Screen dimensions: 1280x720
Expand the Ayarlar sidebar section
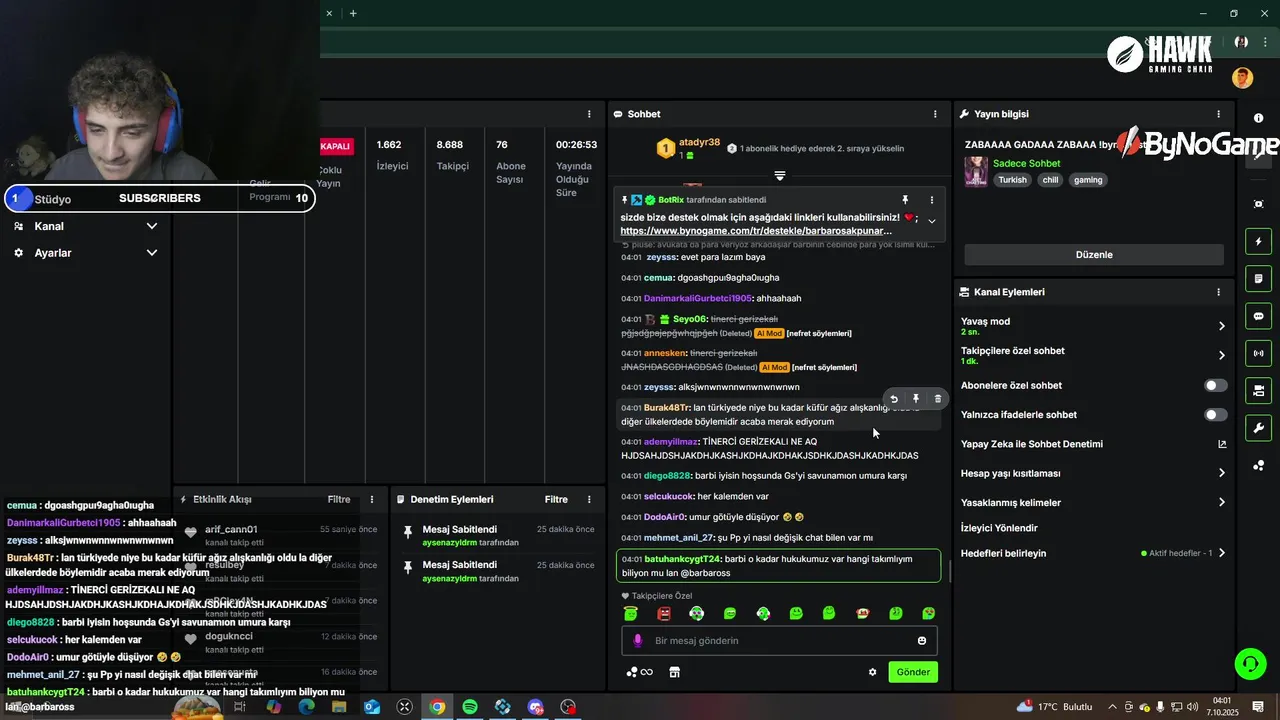[x=152, y=253]
